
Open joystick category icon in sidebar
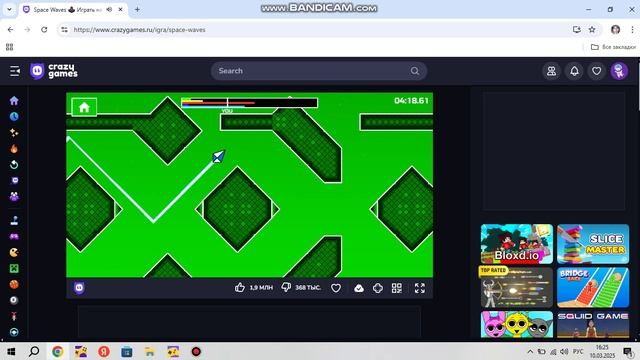[14, 220]
